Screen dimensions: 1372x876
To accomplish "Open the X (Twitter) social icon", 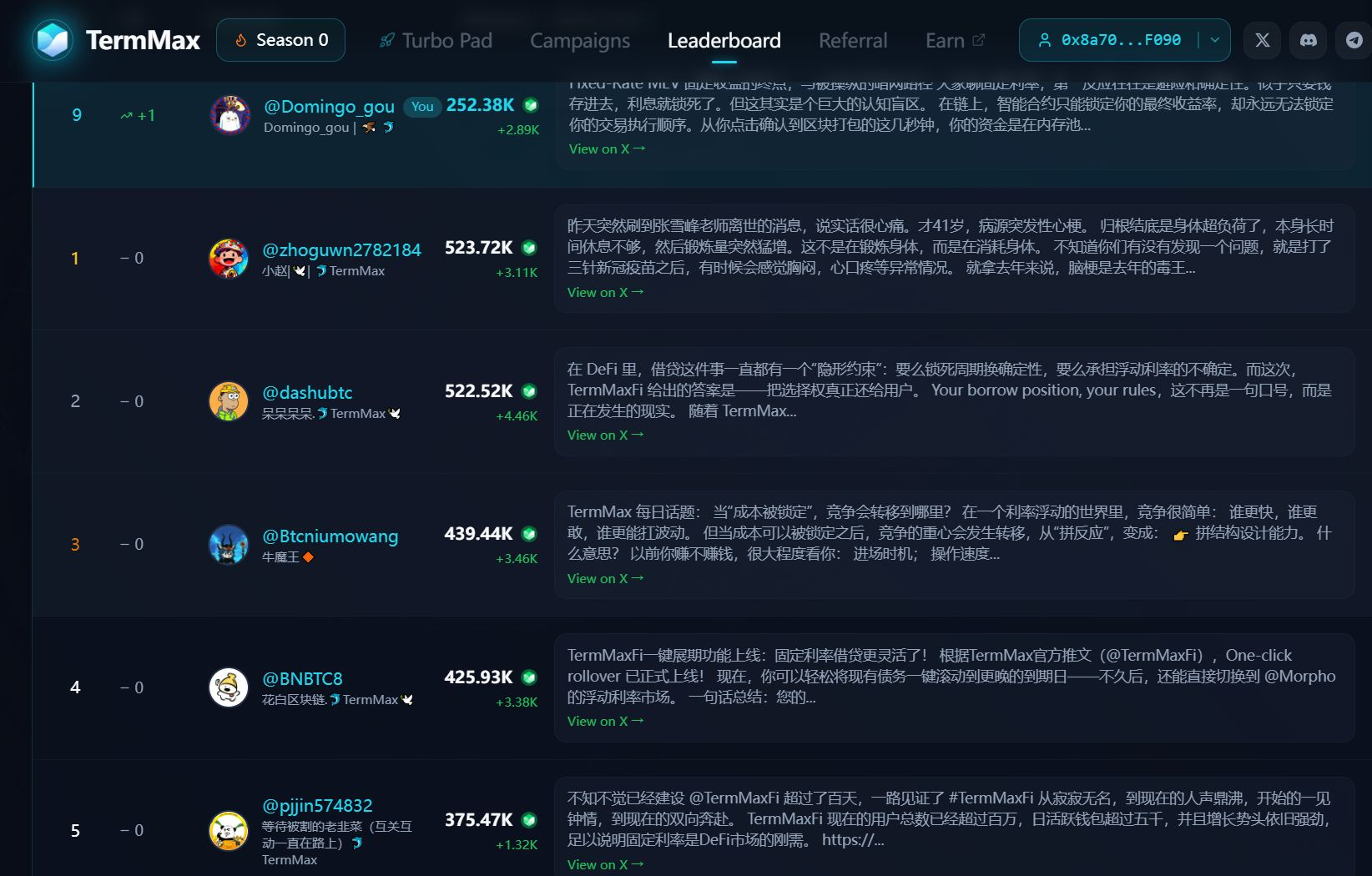I will 1263,40.
